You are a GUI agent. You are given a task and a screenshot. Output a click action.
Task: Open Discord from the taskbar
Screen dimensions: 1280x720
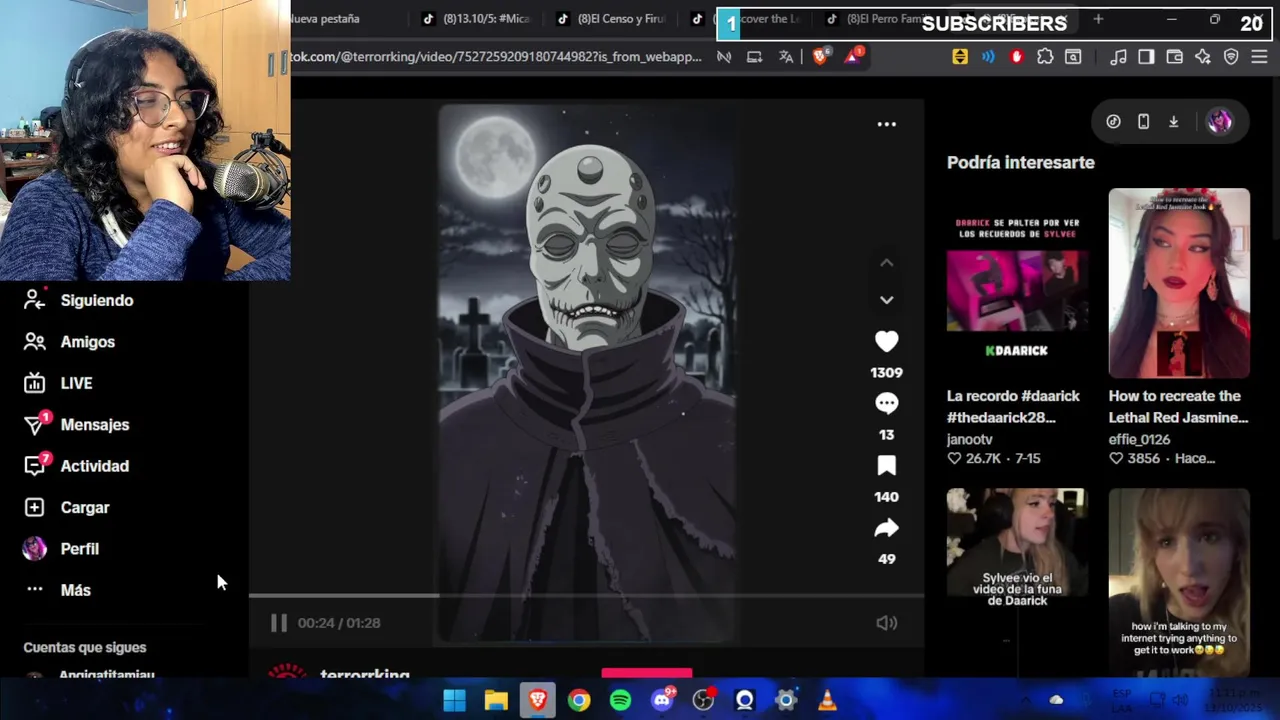(662, 700)
